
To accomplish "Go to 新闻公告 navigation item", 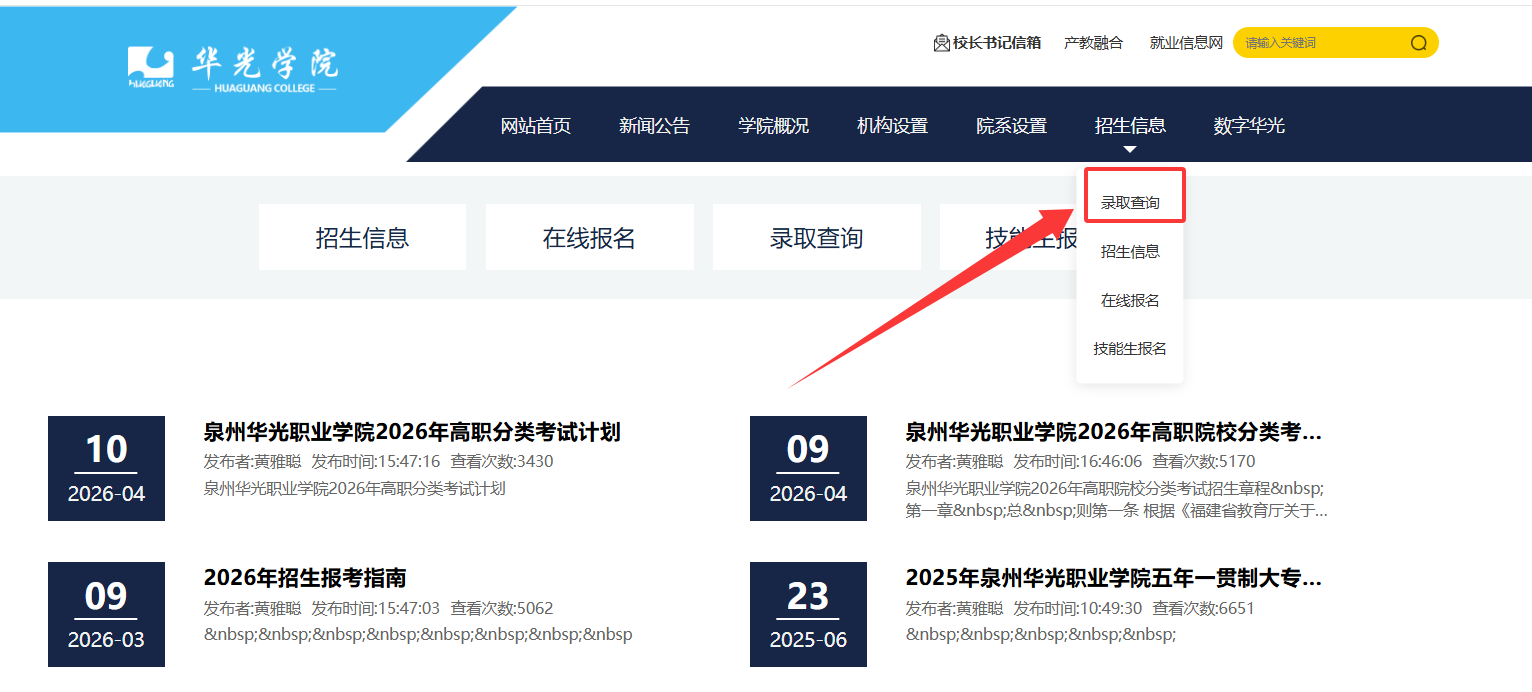I will [x=654, y=126].
